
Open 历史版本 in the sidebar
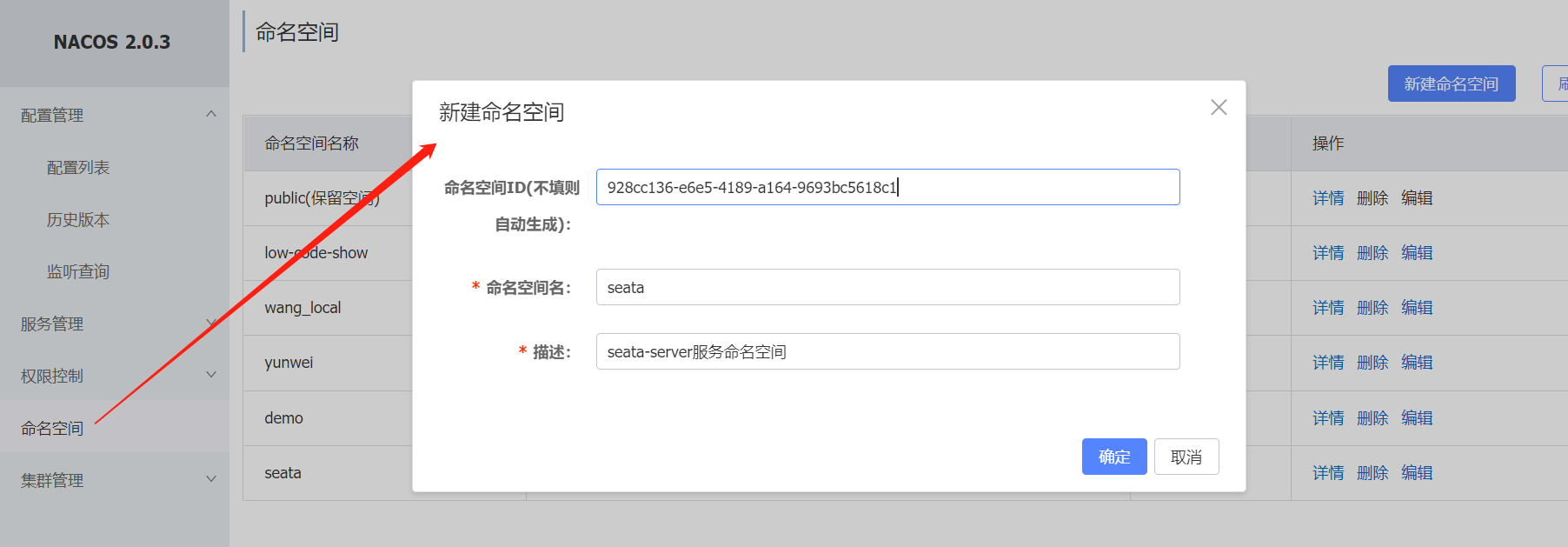[78, 219]
